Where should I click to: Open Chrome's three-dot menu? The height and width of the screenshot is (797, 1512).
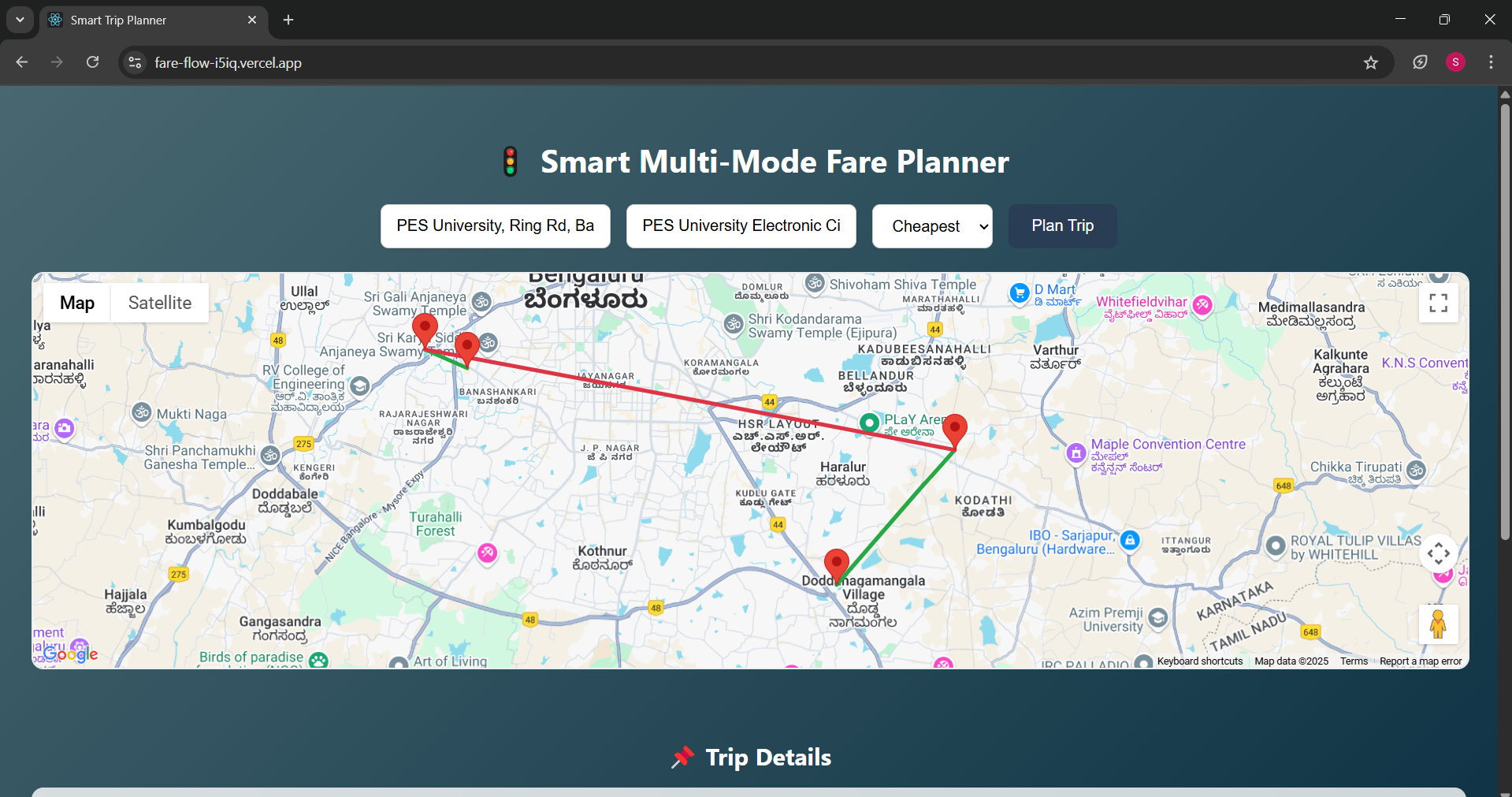1491,62
